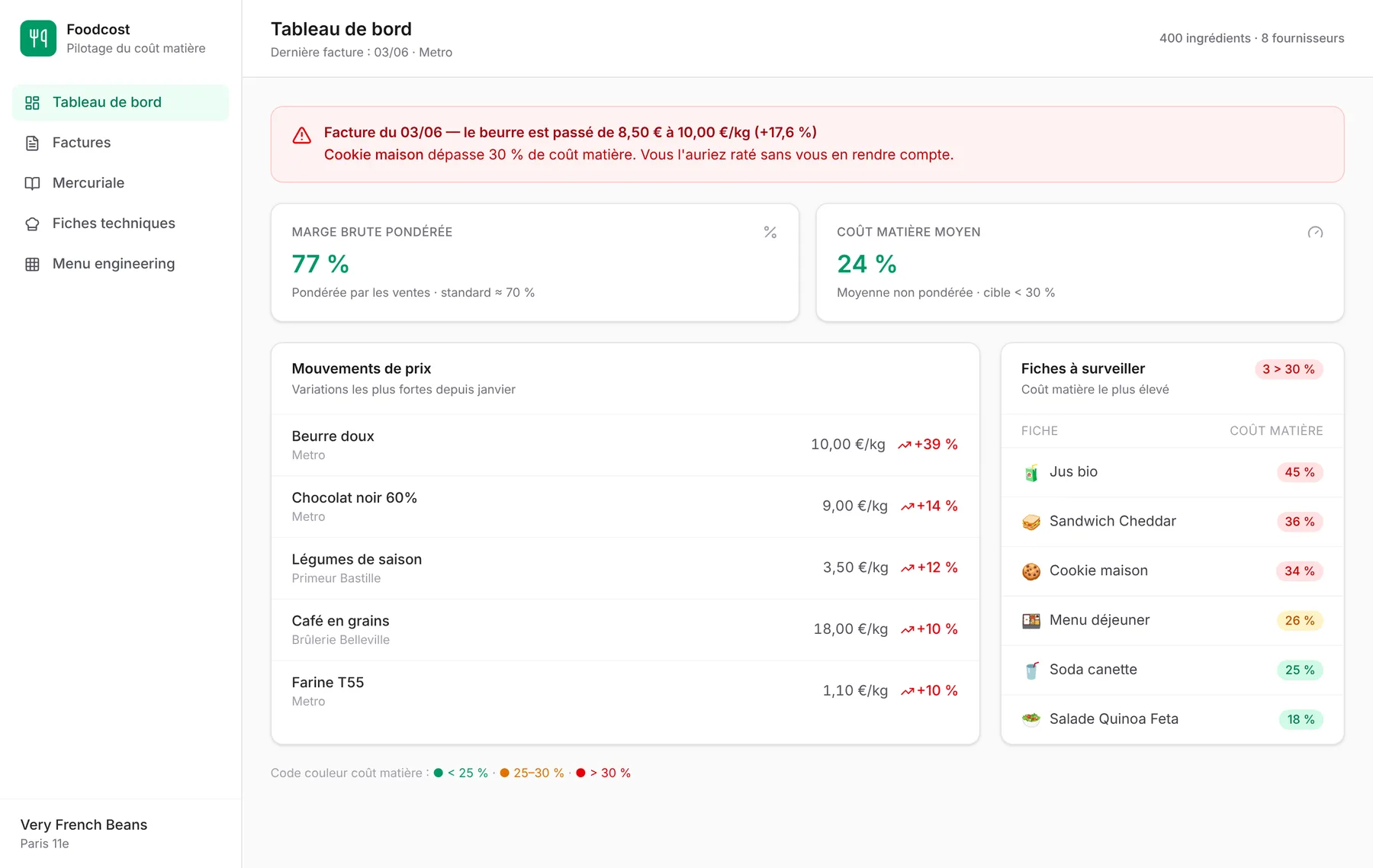
Task: Click the percent icon on Marge brute card
Action: point(770,233)
